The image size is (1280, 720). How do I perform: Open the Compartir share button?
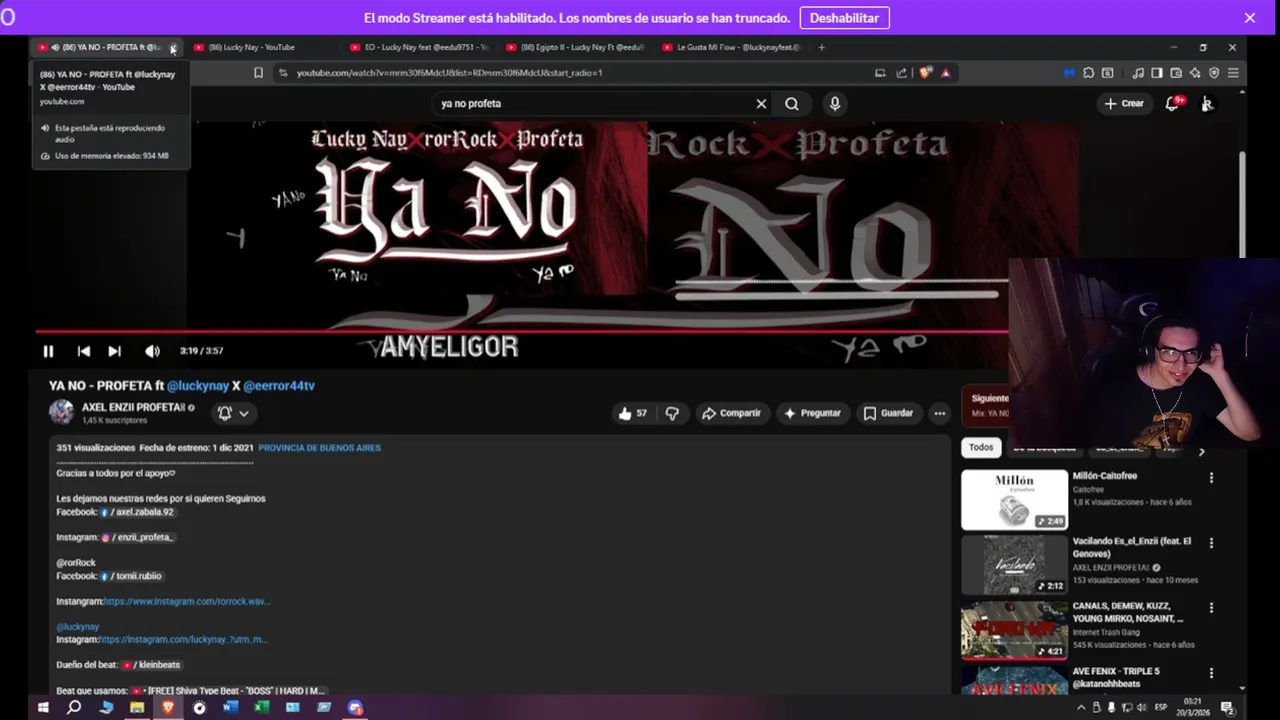pos(731,413)
